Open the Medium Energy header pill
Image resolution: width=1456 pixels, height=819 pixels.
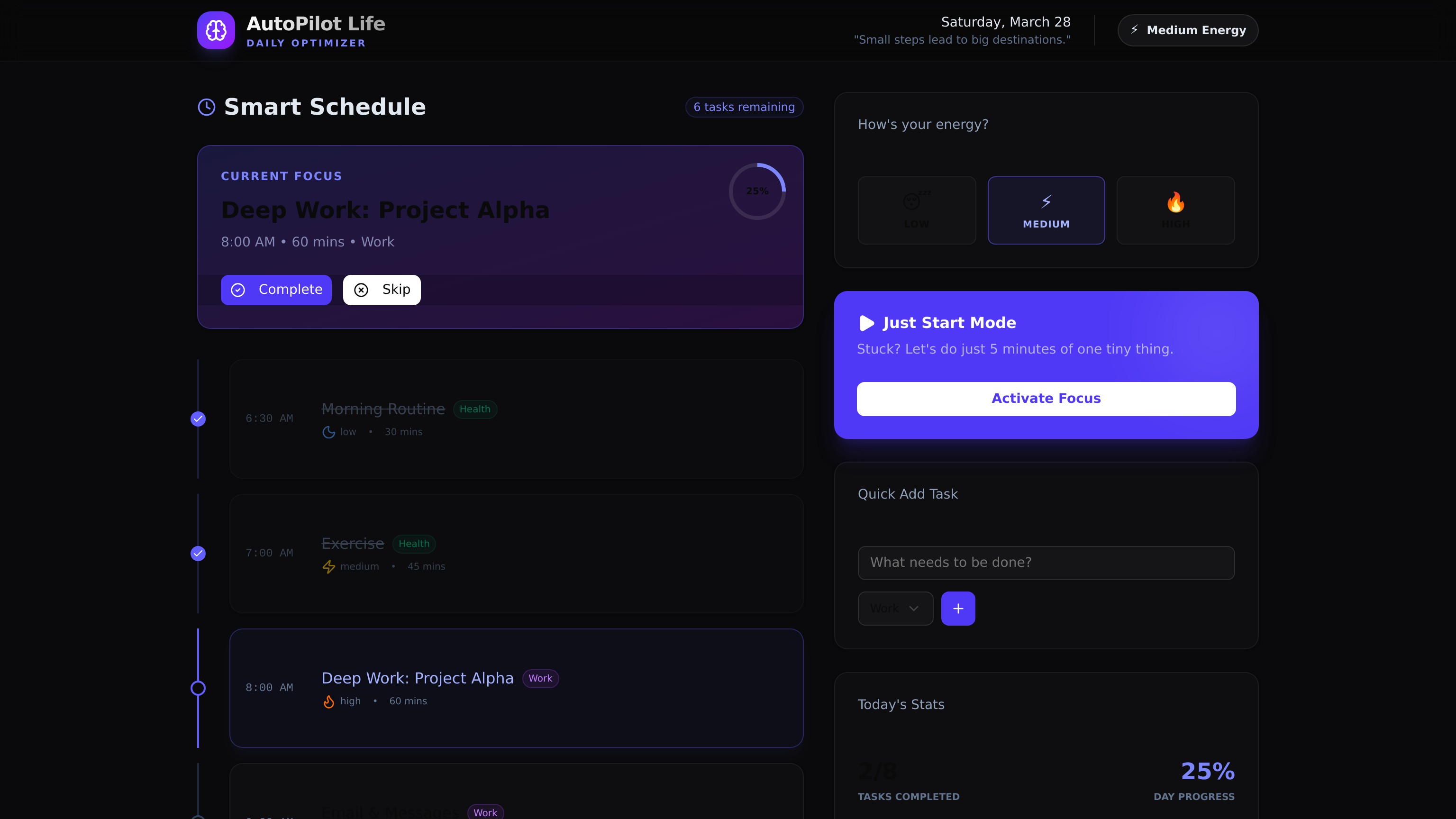click(1188, 30)
